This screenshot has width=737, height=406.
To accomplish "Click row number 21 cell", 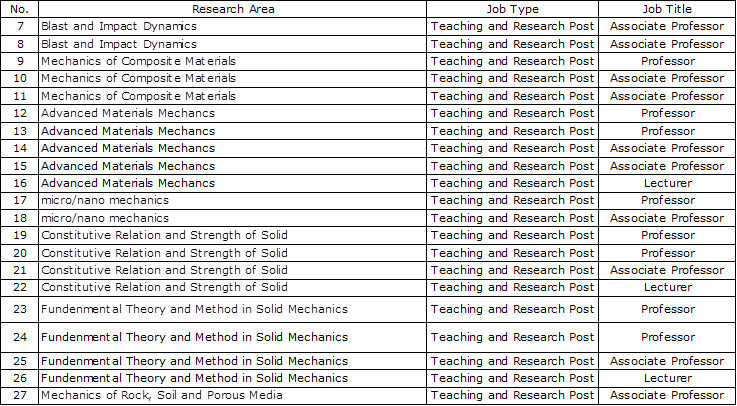I will [20, 270].
